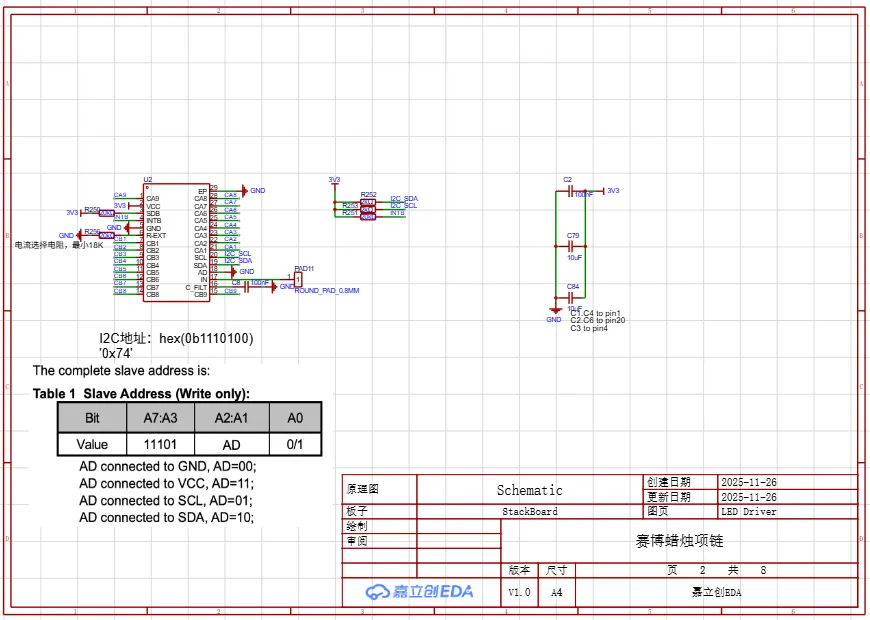The width and height of the screenshot is (870, 620).
Task: Select resistor R250 on SDB pin
Action: (106, 213)
